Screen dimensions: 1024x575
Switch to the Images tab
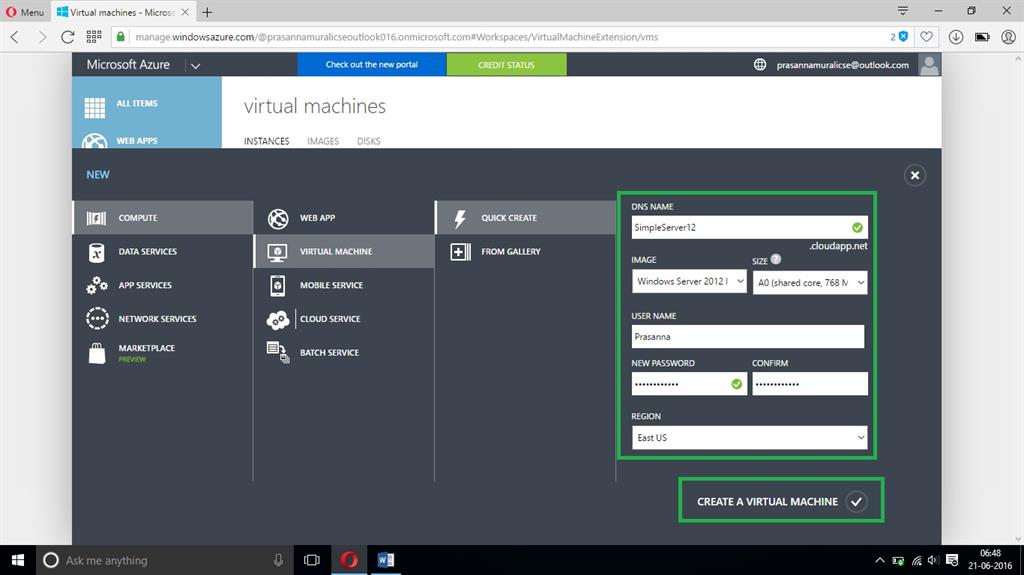(323, 141)
